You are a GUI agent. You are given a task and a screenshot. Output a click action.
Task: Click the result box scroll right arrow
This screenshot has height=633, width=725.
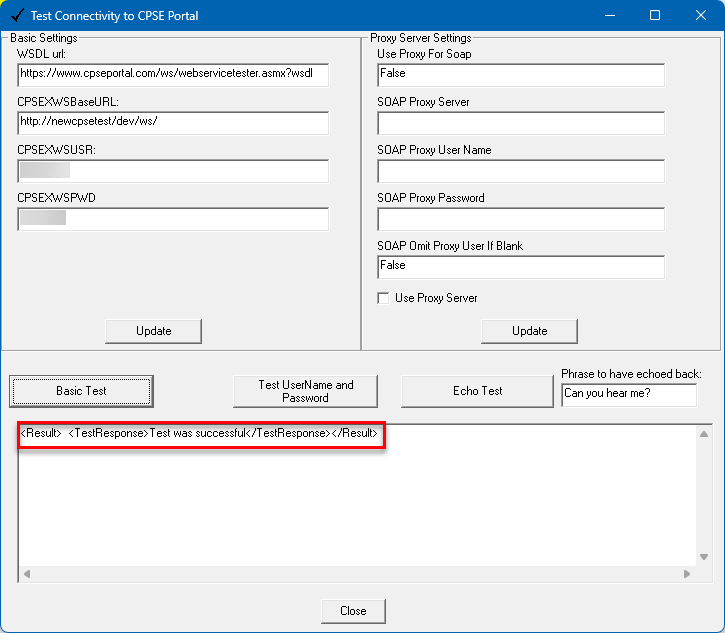click(687, 574)
